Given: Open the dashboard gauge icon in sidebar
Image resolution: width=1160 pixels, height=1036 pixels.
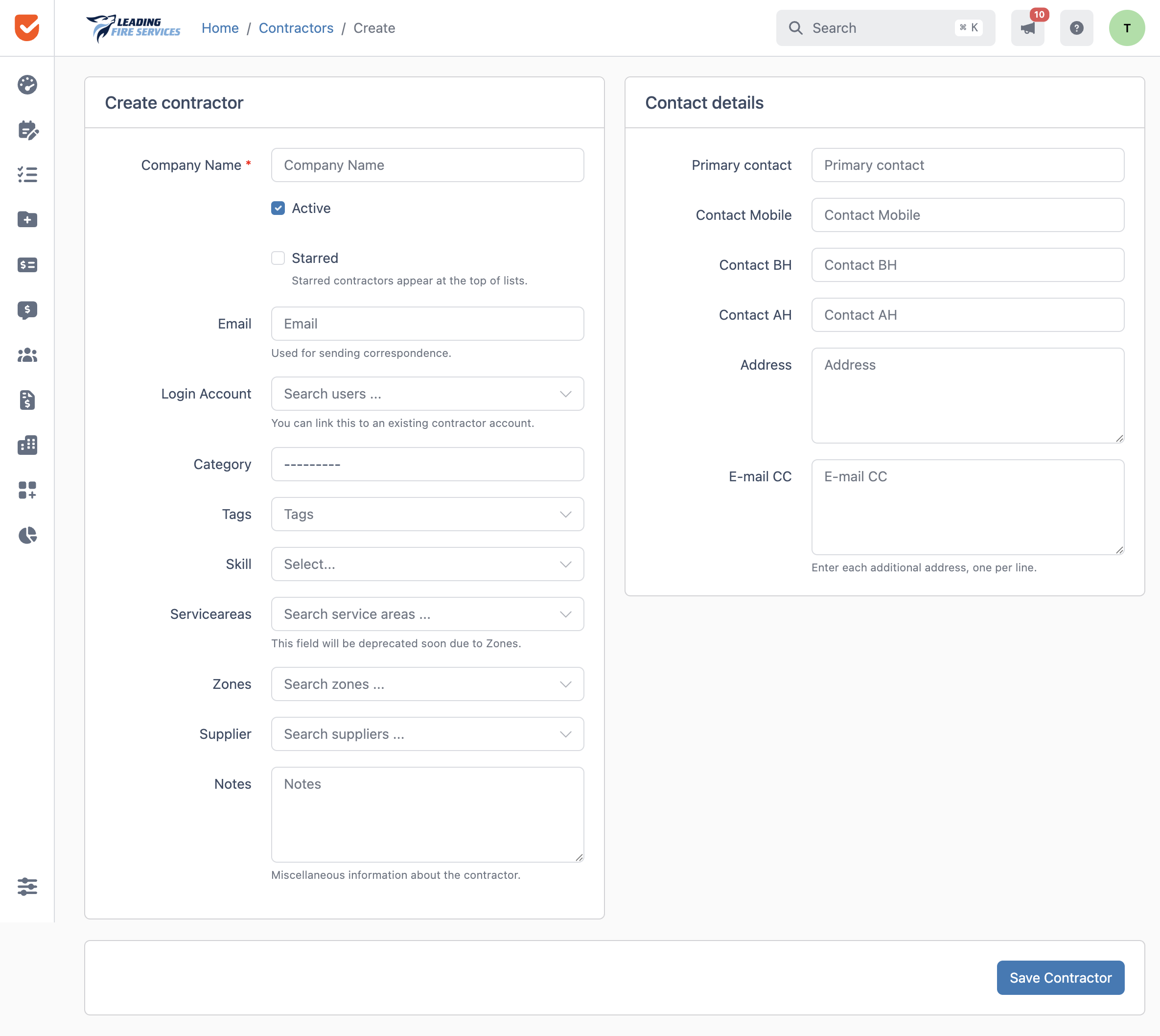Looking at the screenshot, I should [27, 85].
